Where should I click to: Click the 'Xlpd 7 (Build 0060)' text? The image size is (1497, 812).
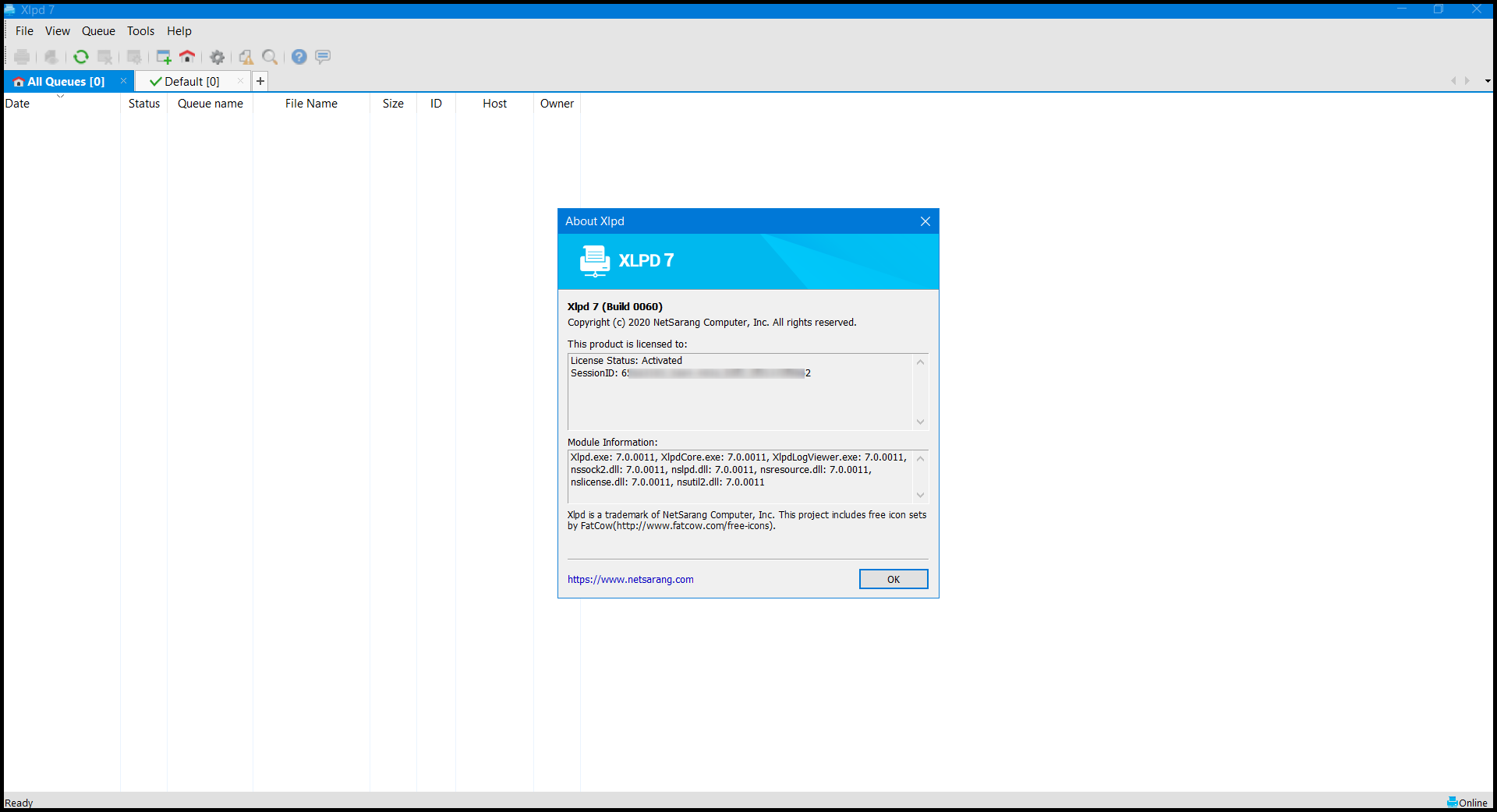click(x=615, y=307)
